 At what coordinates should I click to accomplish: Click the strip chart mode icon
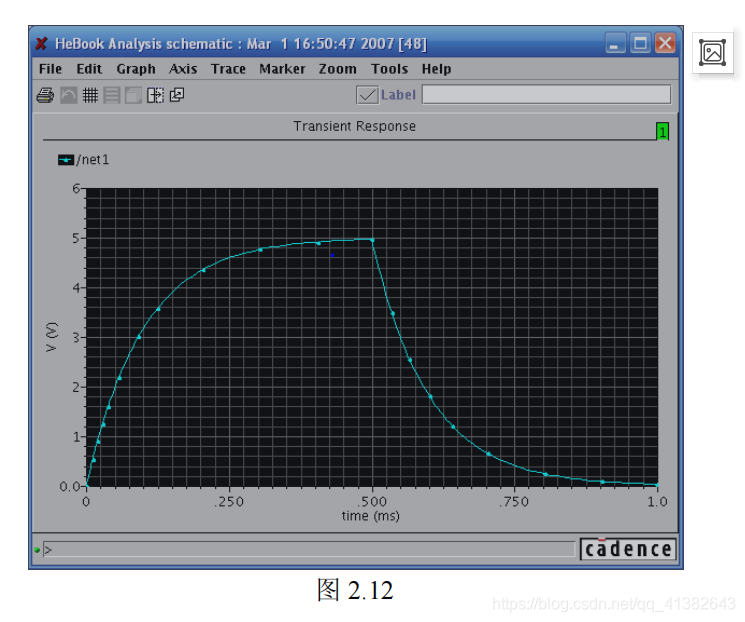click(x=112, y=96)
